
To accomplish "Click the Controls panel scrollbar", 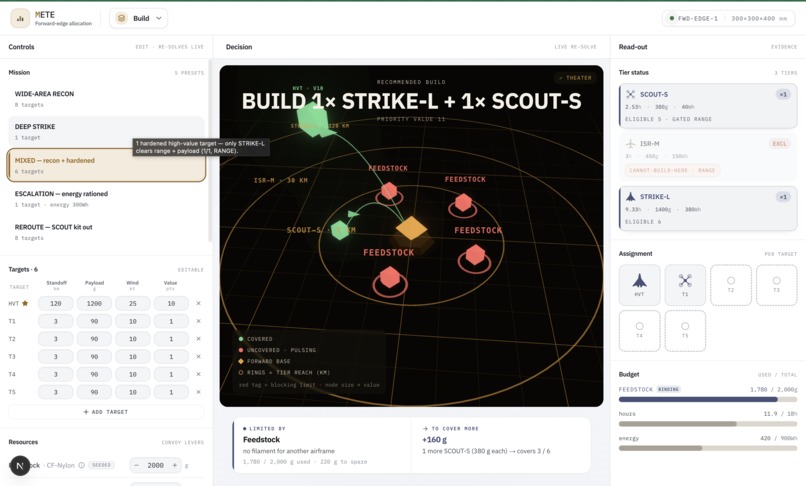I will click(210, 152).
